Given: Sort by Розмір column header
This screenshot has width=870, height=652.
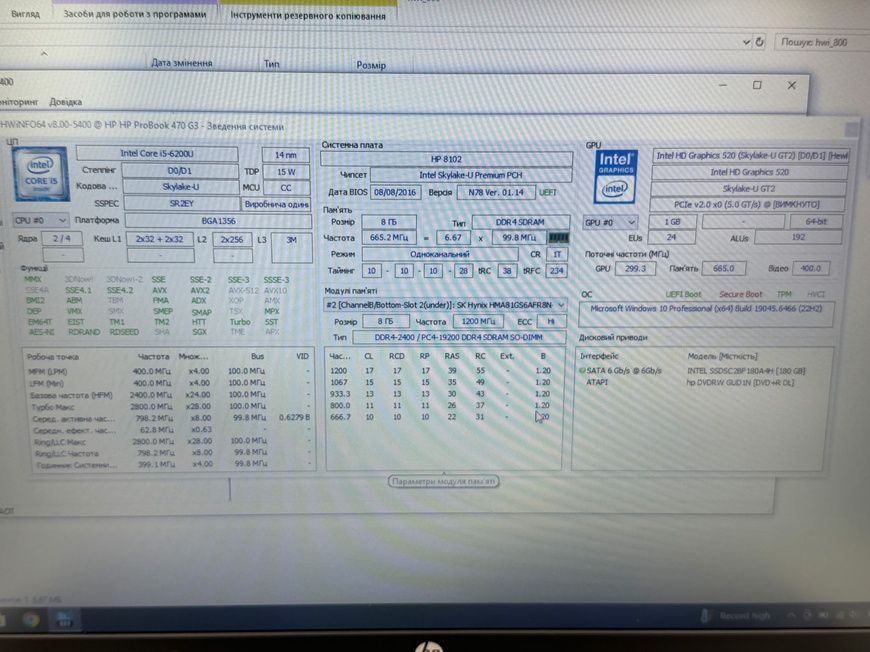Looking at the screenshot, I should [371, 65].
